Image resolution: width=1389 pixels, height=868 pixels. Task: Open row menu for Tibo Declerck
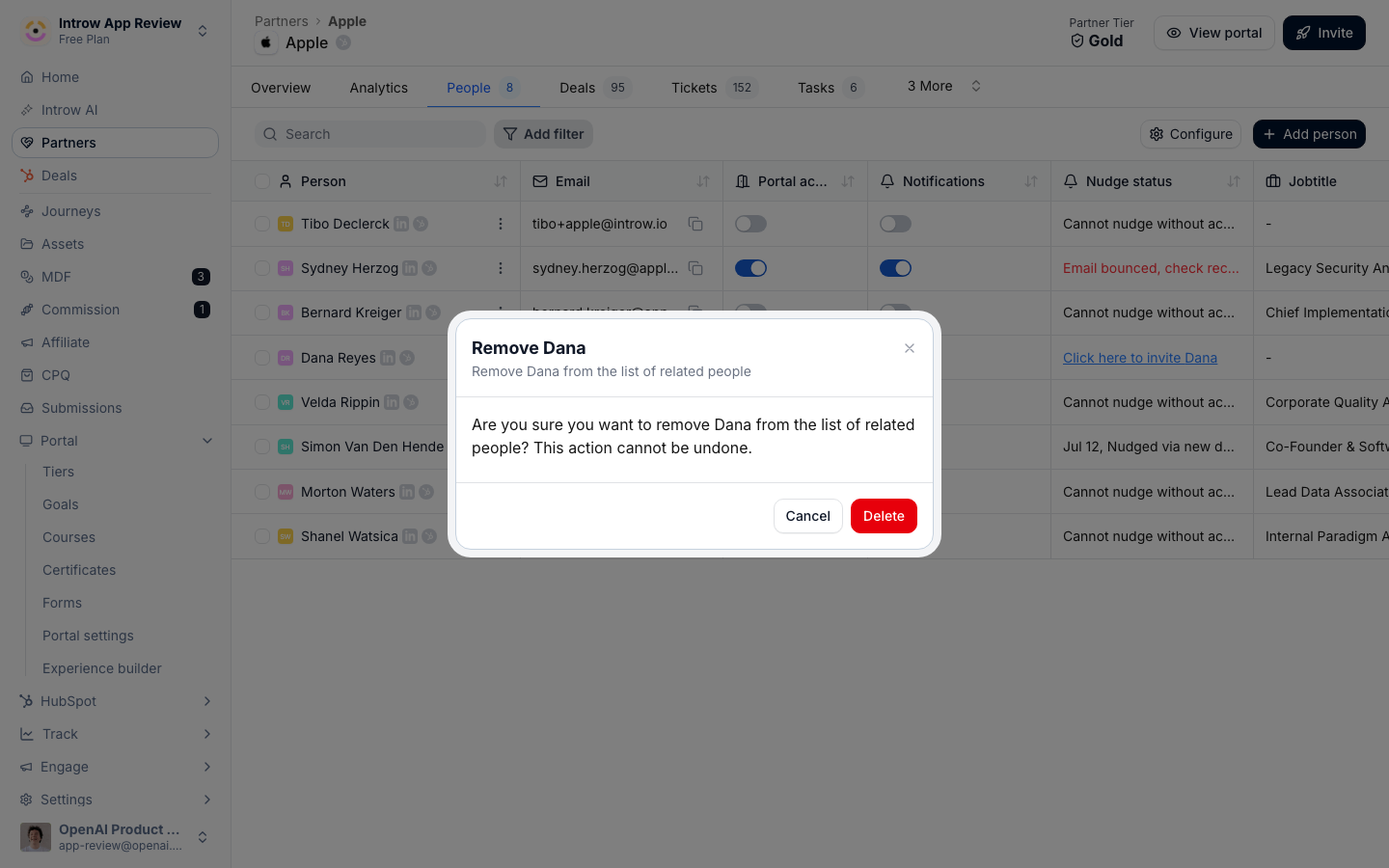[500, 224]
